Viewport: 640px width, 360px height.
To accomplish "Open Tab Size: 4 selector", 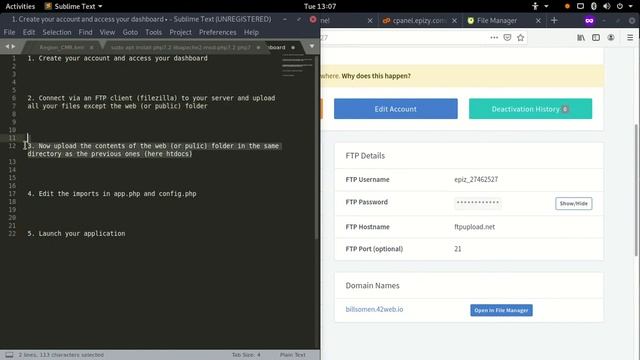I will point(246,355).
